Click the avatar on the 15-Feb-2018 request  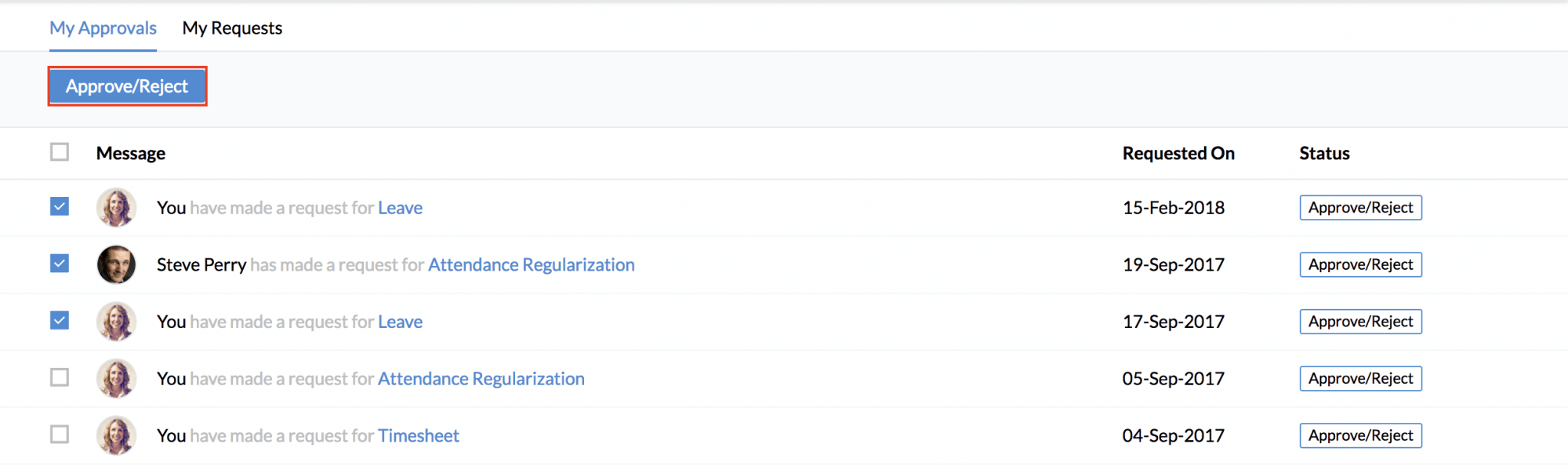coord(116,208)
